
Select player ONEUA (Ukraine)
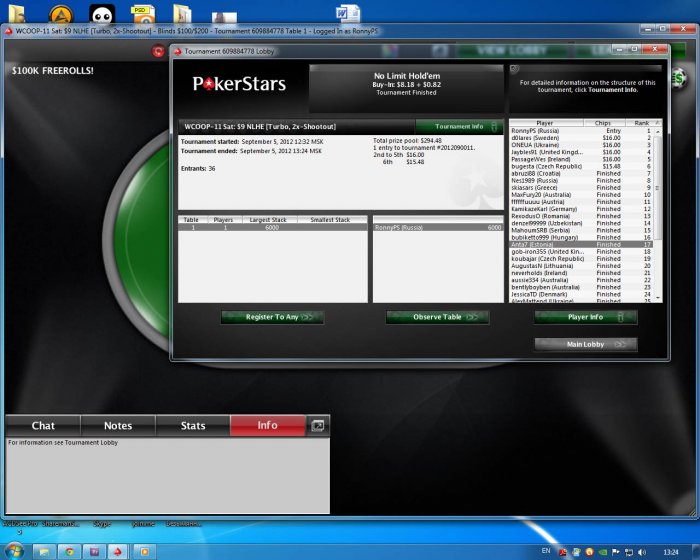[581, 145]
